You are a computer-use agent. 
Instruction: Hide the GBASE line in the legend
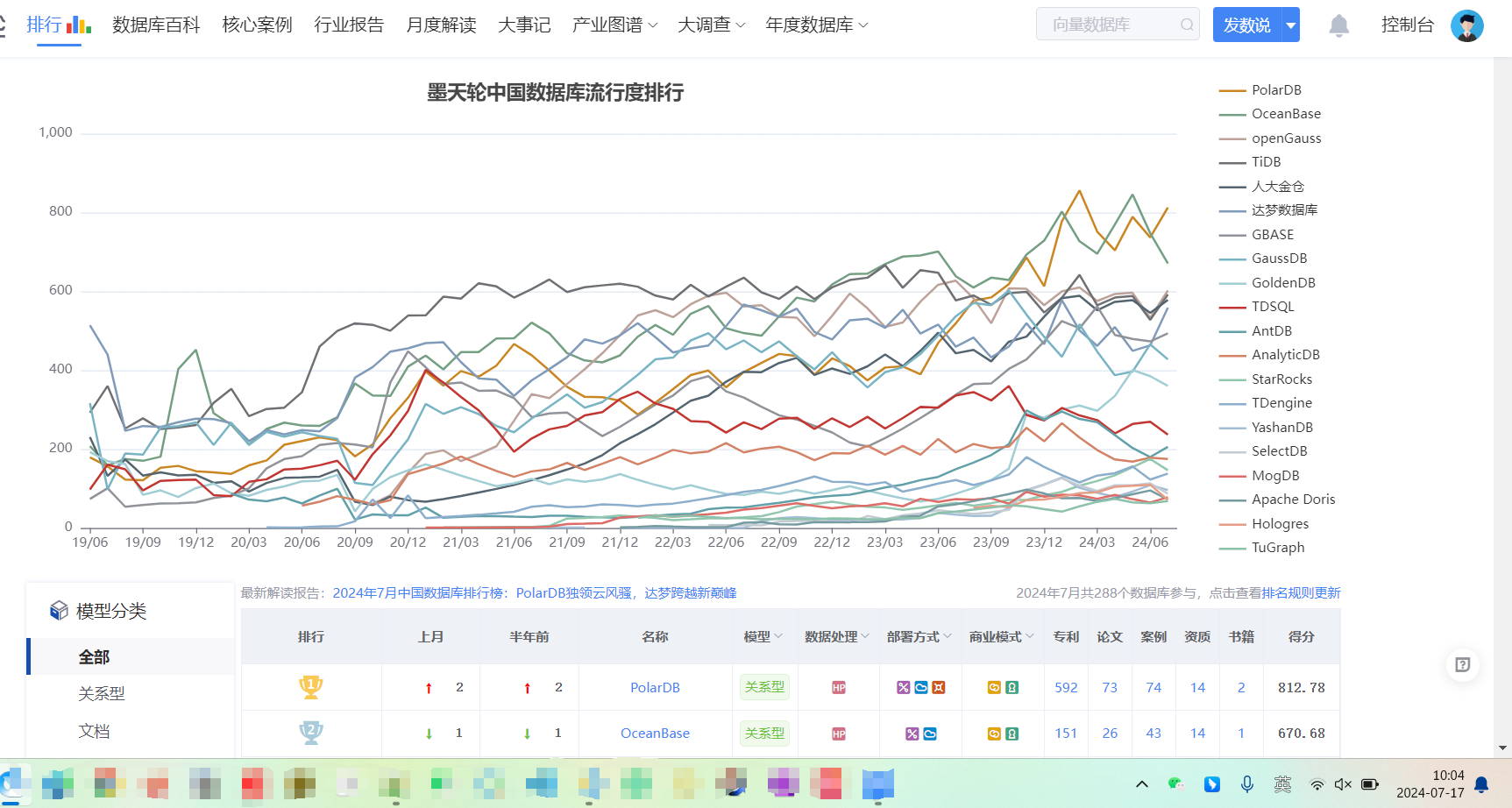1257,235
